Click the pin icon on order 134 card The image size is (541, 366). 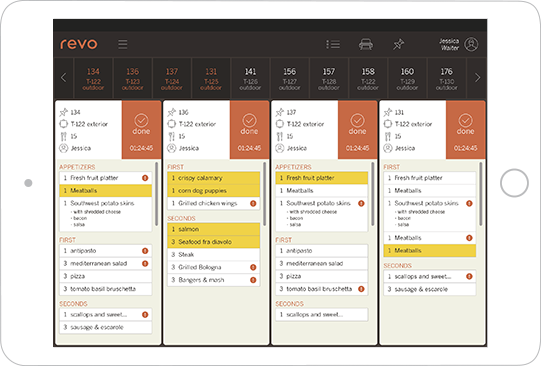tap(63, 112)
